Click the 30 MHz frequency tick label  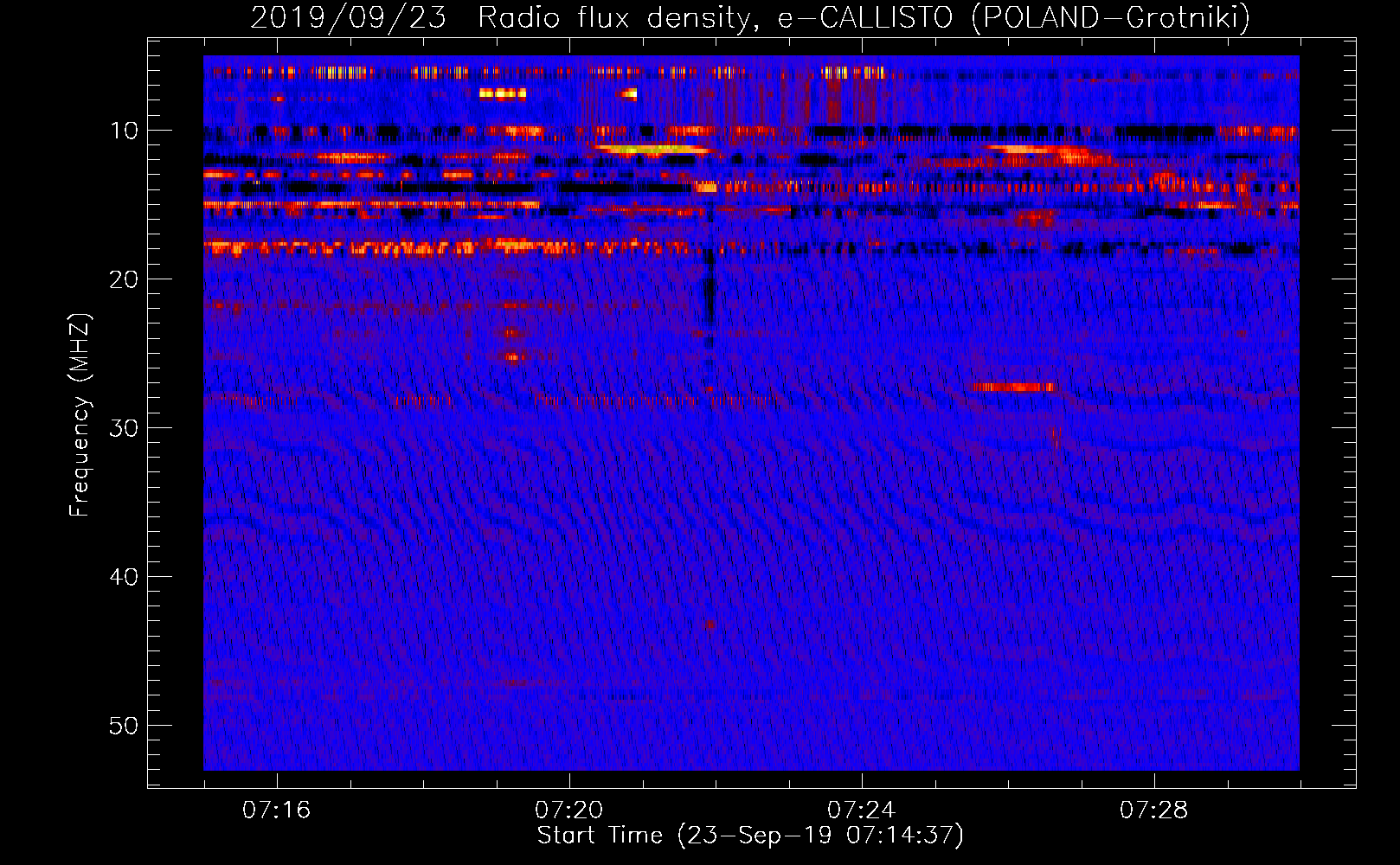point(124,428)
